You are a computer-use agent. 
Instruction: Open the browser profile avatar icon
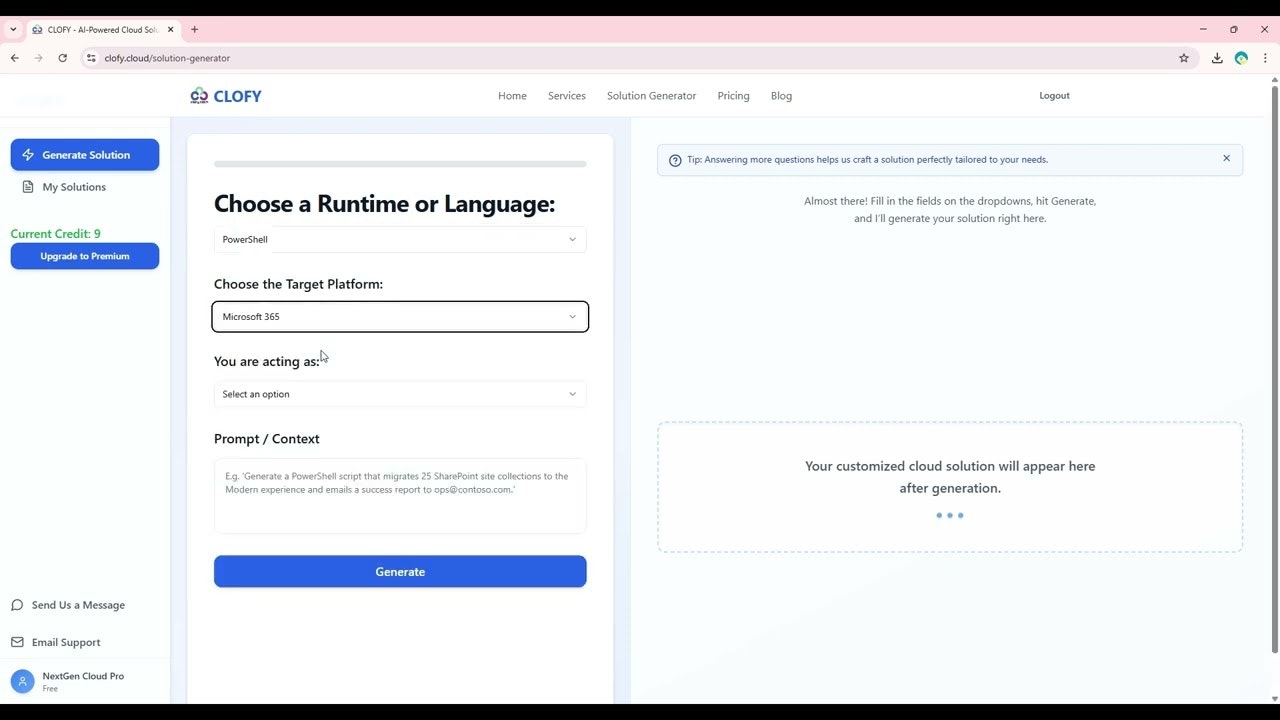1241,58
